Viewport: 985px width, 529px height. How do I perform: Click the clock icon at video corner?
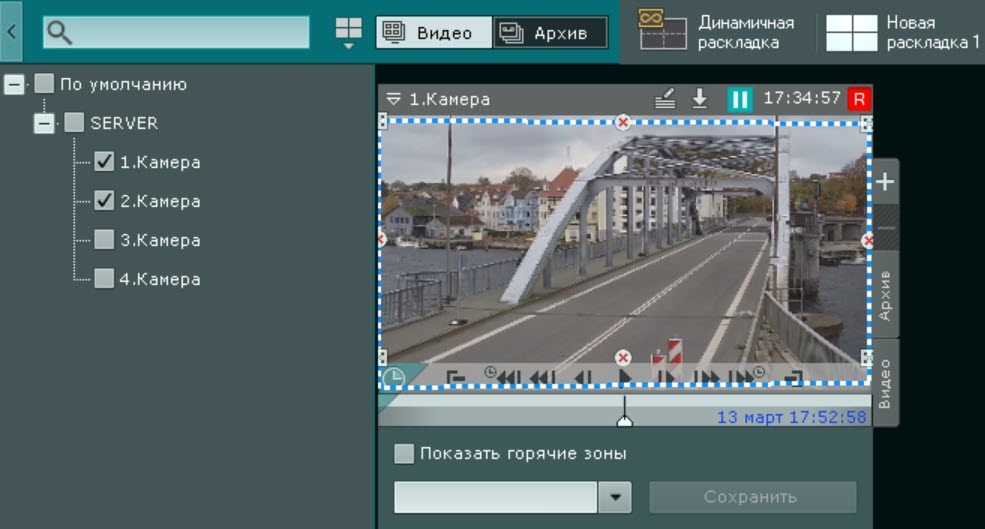click(x=394, y=377)
